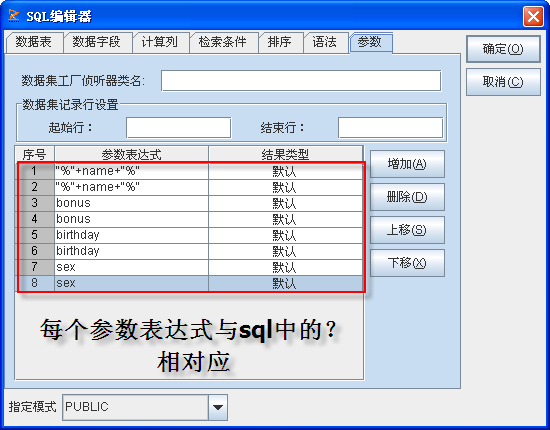The width and height of the screenshot is (550, 430).
Task: Select the sex expression in row 7
Action: point(132,267)
